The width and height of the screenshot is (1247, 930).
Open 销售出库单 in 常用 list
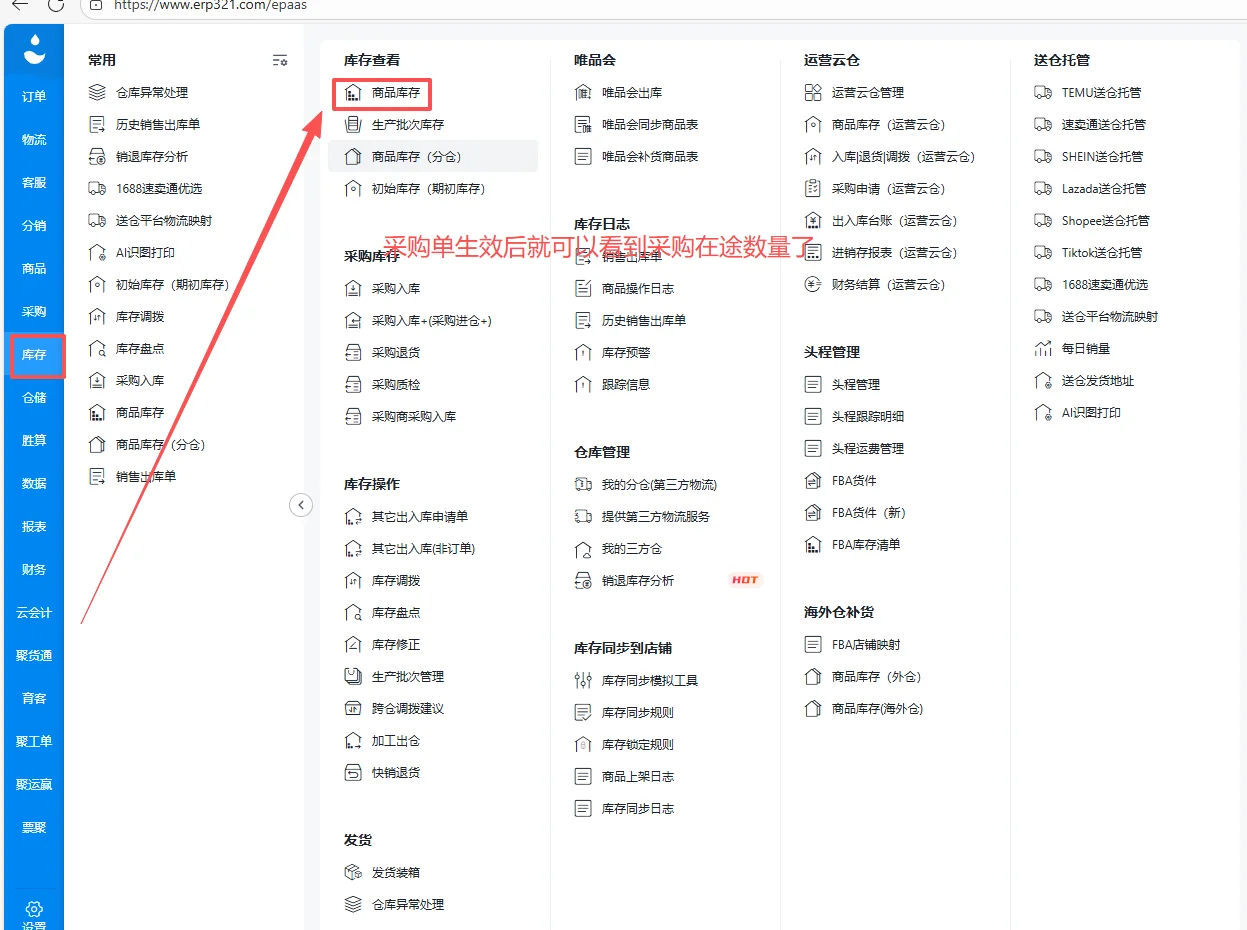click(146, 477)
